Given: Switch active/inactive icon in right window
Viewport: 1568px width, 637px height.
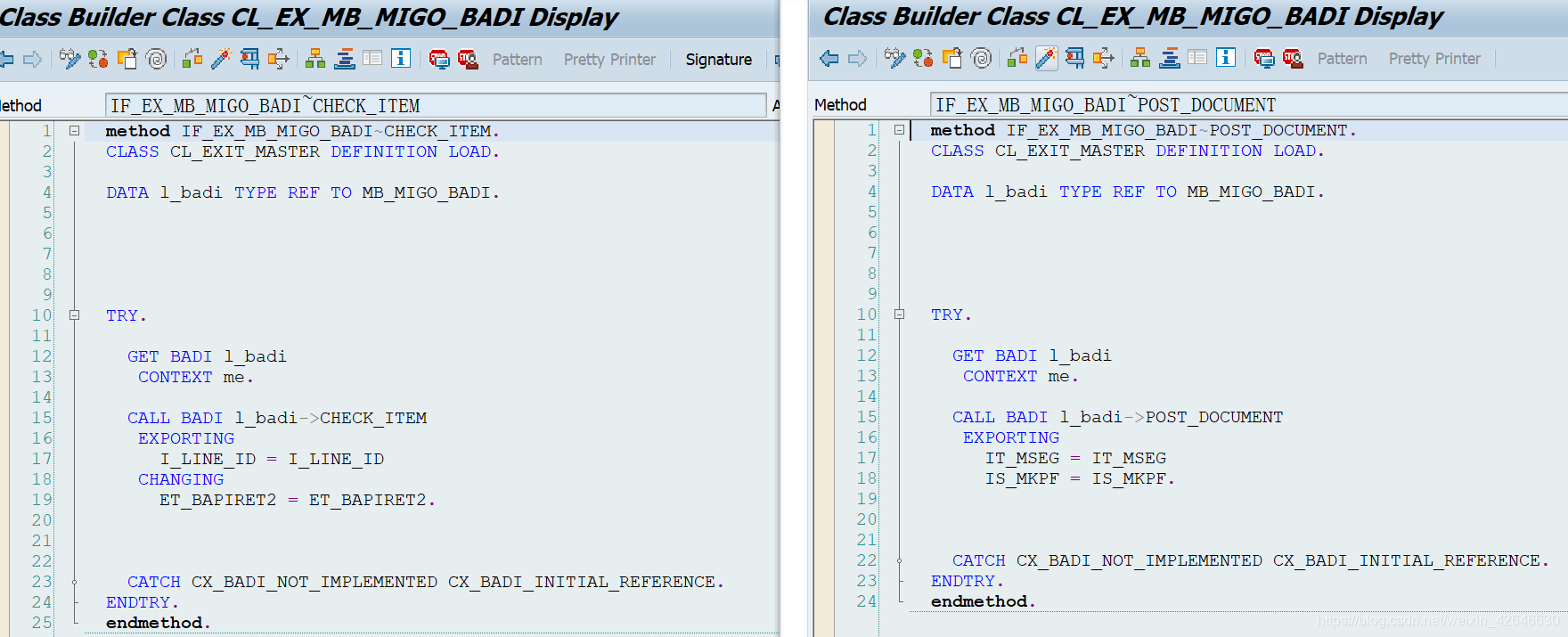Looking at the screenshot, I should (x=923, y=59).
